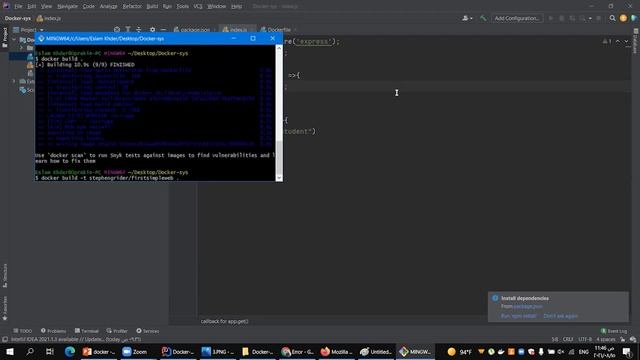Image resolution: width=640 pixels, height=360 pixels.
Task: Open the Project view dropdown
Action: [x=28, y=30]
